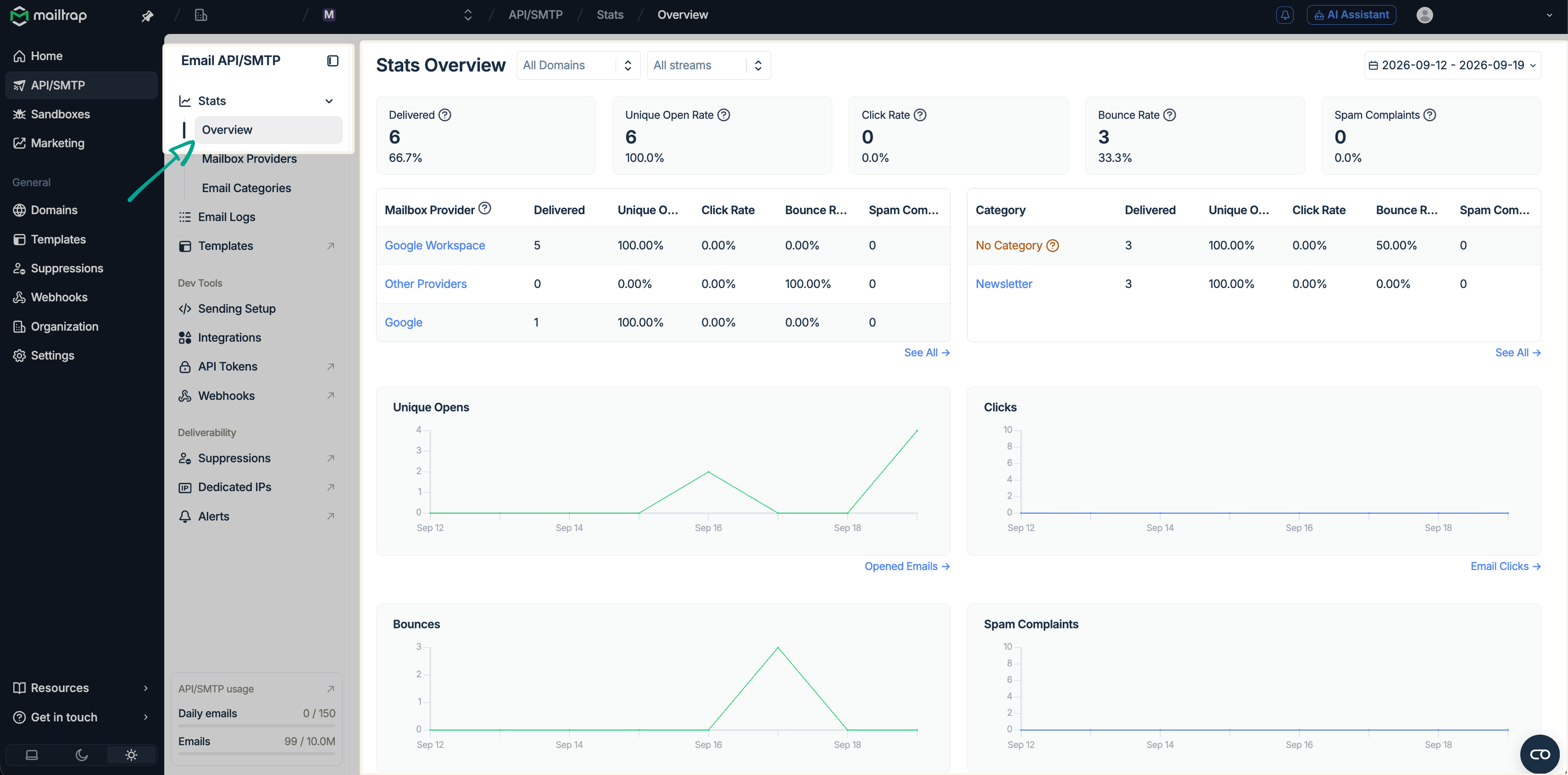Open the All Domains dropdown
The height and width of the screenshot is (775, 1568).
(578, 65)
